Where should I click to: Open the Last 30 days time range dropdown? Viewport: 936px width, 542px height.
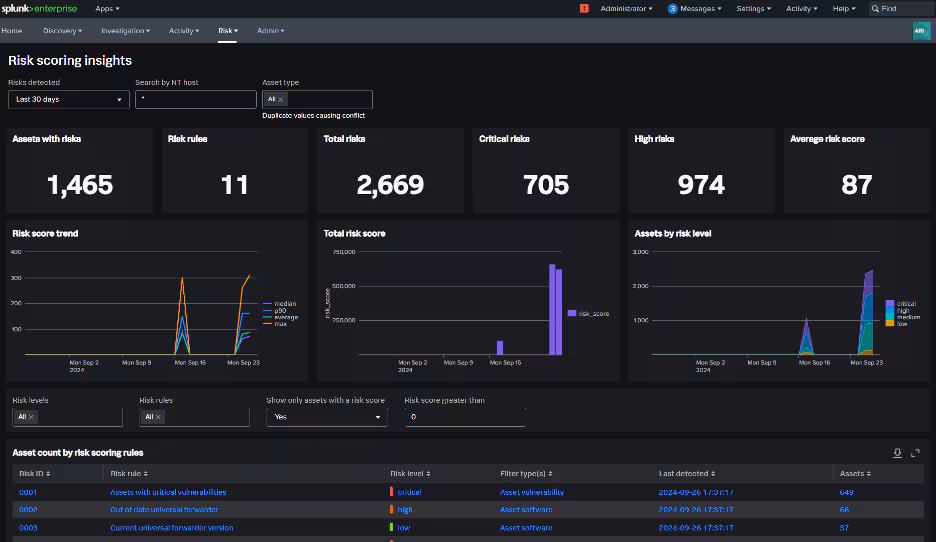point(68,99)
